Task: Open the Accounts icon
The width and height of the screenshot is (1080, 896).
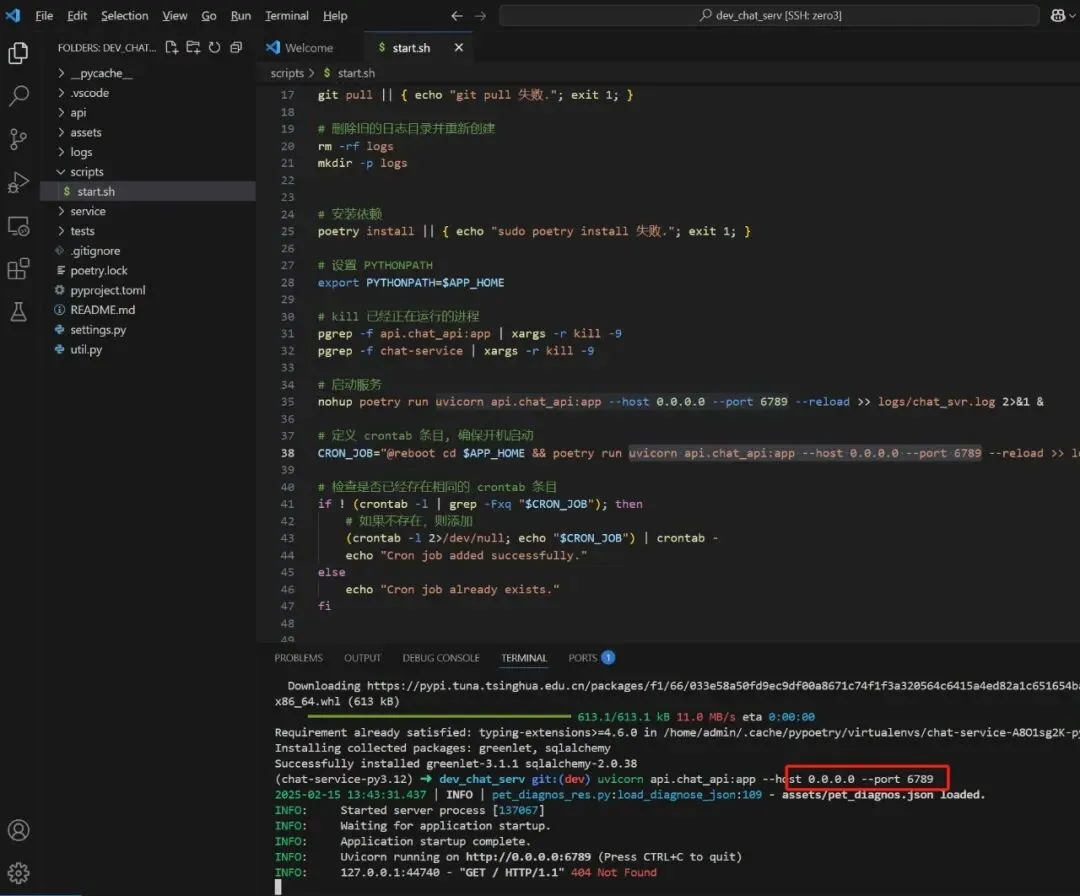Action: click(x=19, y=830)
